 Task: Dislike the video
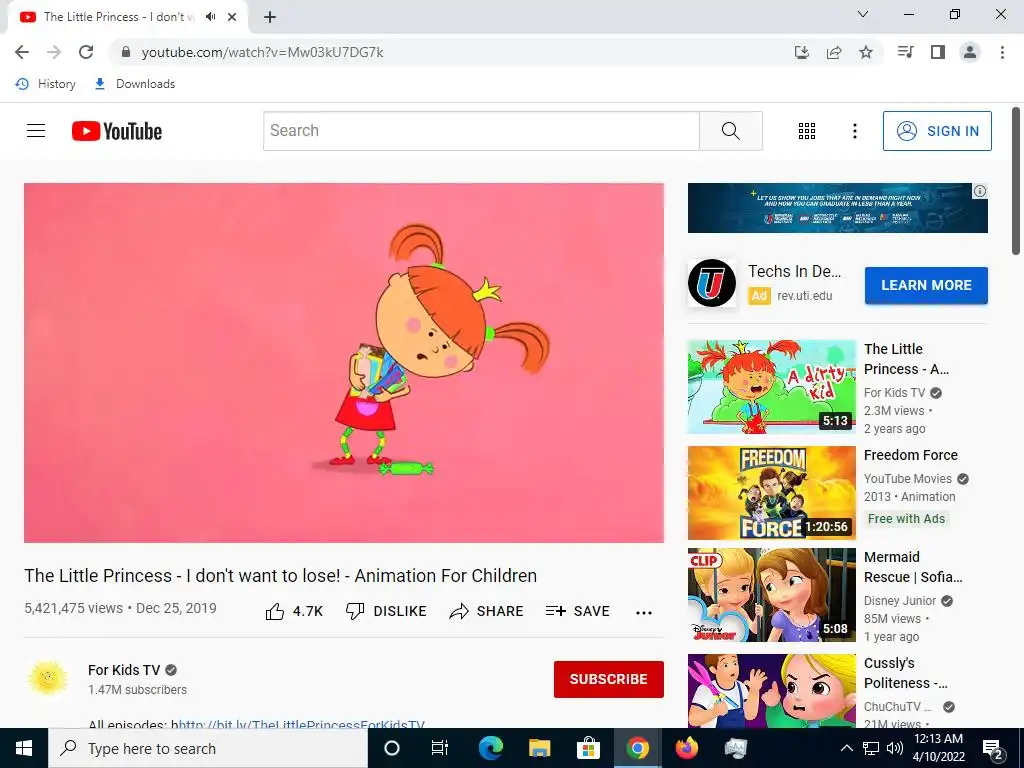386,611
